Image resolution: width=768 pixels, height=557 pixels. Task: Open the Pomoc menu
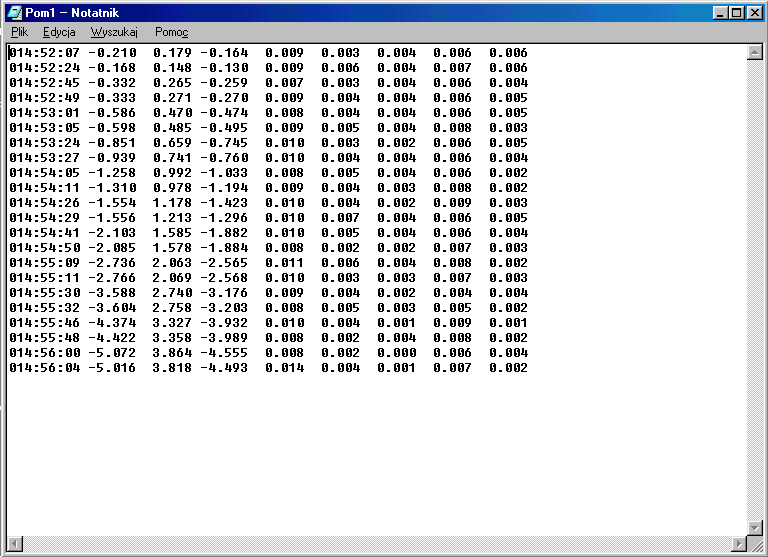[171, 32]
